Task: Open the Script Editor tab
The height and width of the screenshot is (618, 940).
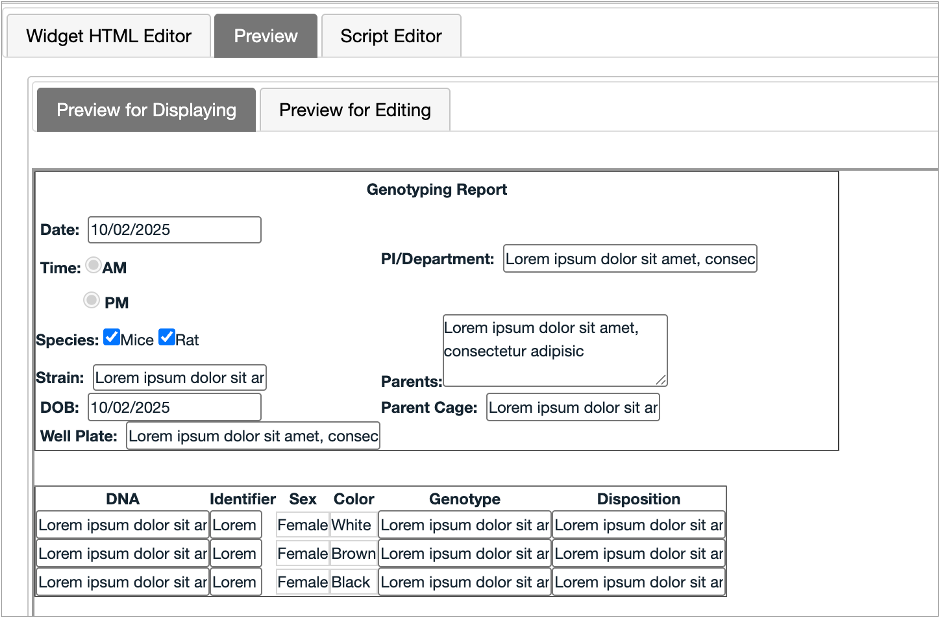Action: pos(390,36)
